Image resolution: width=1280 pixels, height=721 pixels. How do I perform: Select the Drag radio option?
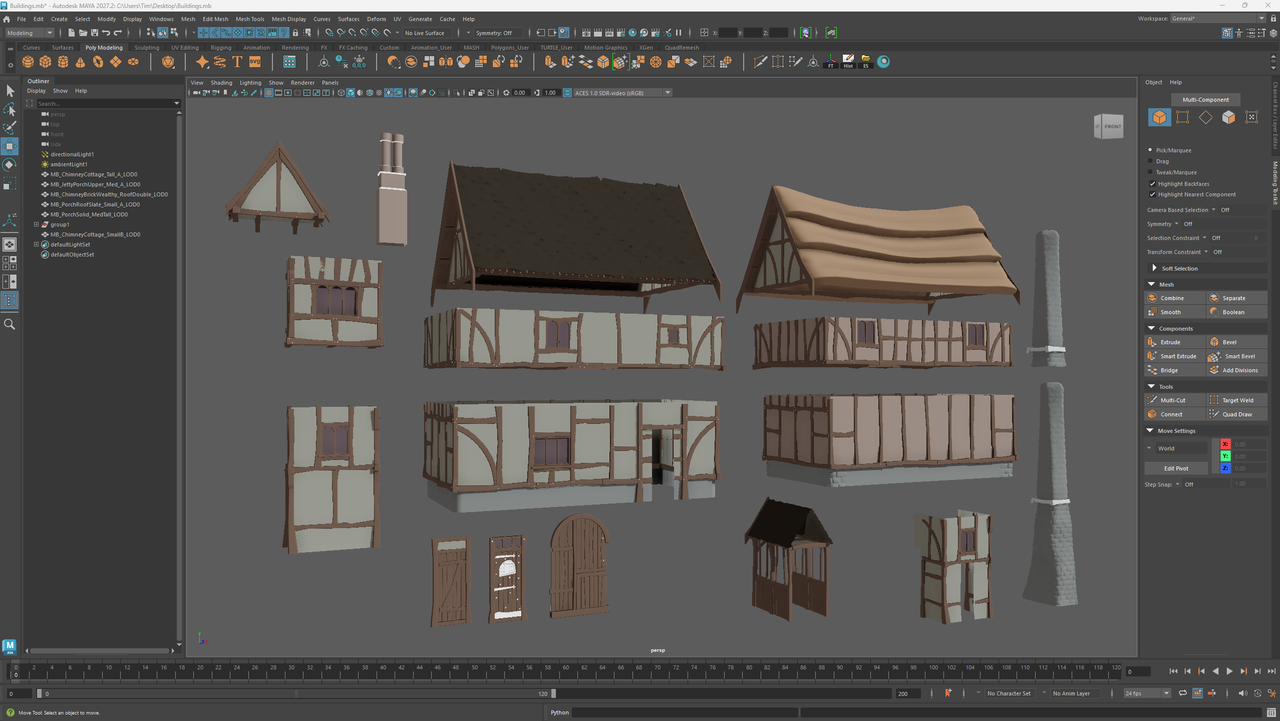point(1151,161)
